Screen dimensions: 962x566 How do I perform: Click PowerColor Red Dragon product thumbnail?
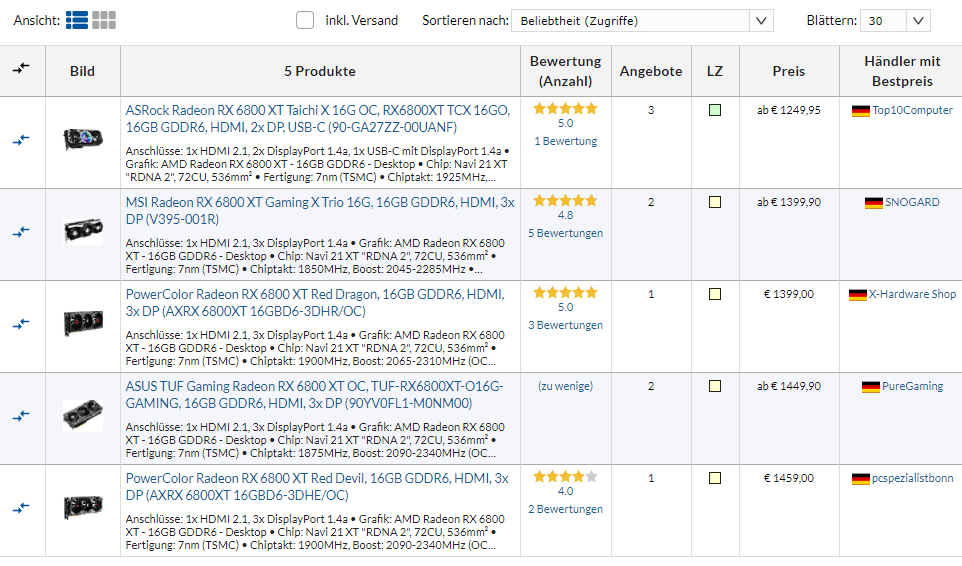(x=83, y=323)
